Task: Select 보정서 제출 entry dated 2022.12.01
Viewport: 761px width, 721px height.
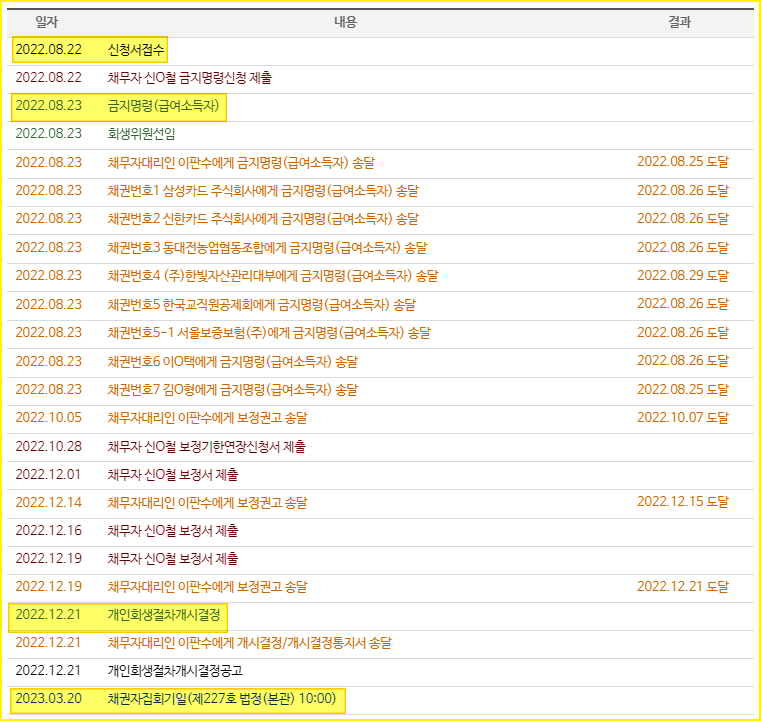Action: coord(173,475)
